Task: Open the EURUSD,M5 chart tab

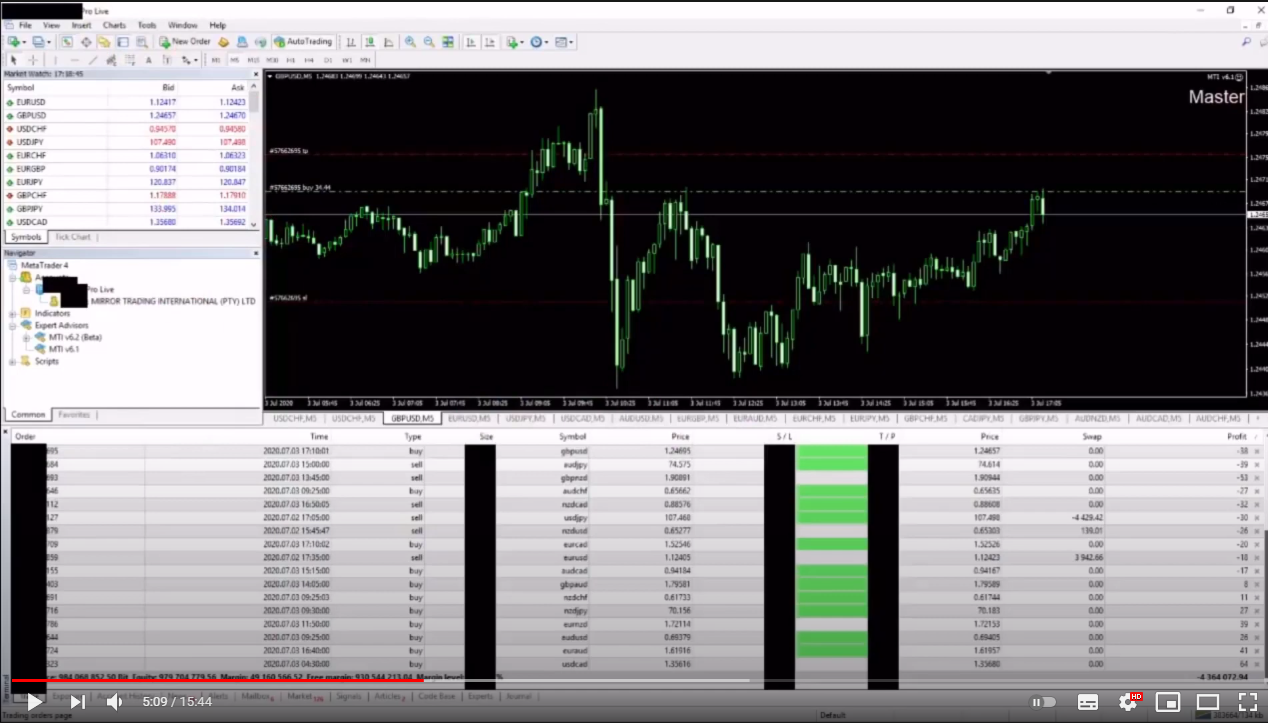Action: [469, 418]
